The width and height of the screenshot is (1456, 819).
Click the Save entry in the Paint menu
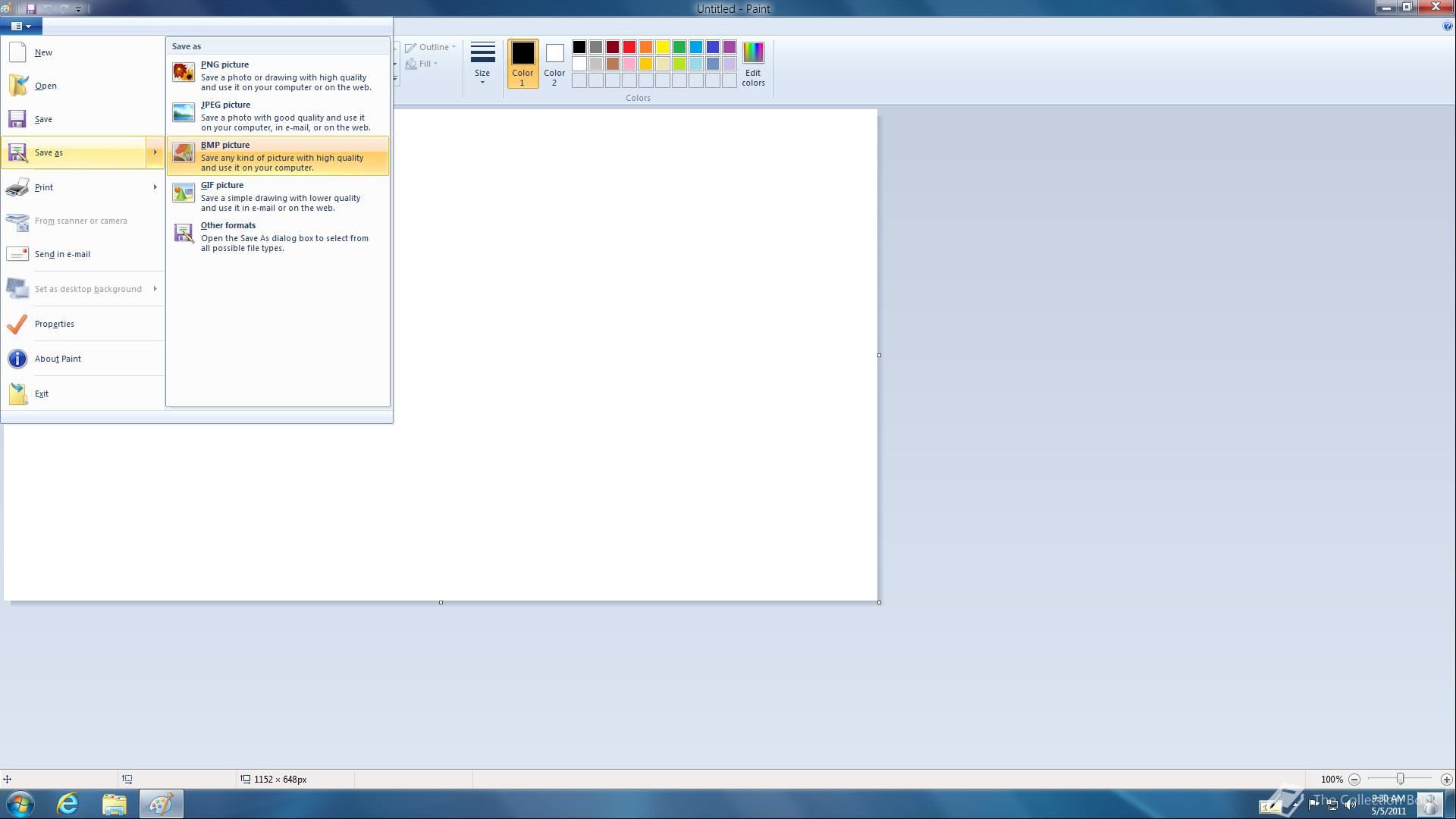point(82,119)
